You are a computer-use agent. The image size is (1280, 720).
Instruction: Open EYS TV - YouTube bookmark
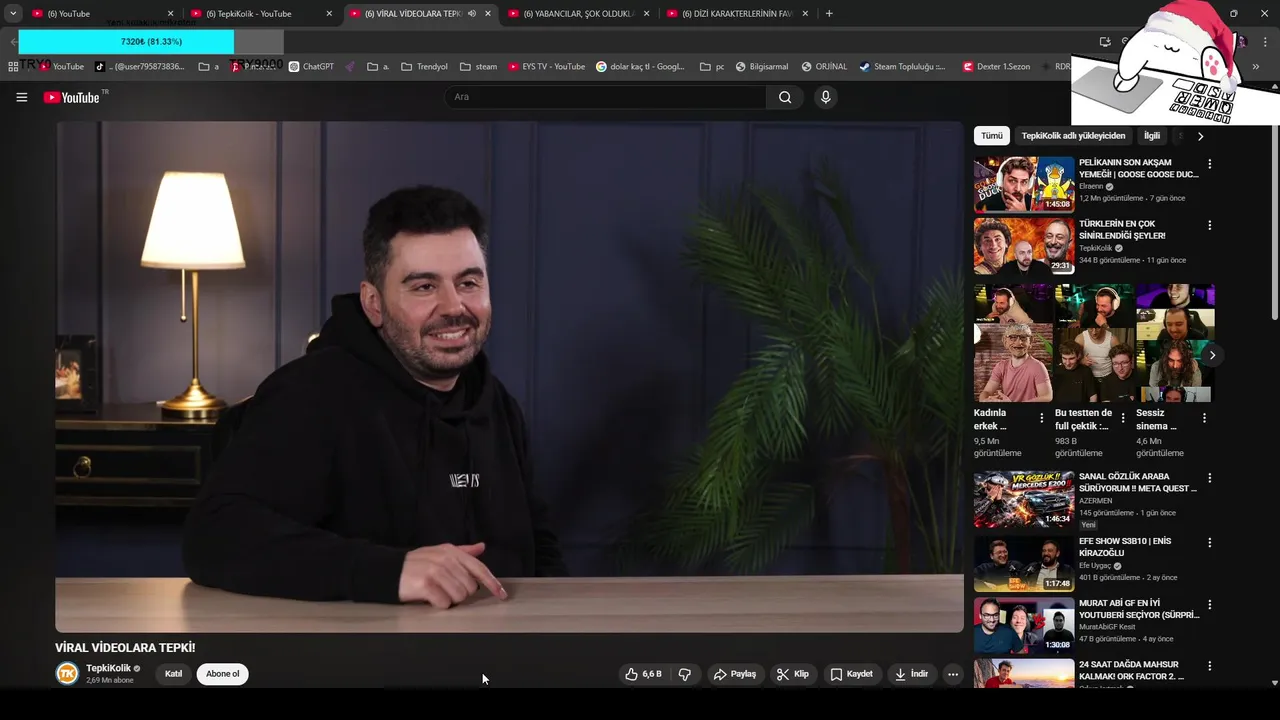coord(546,67)
